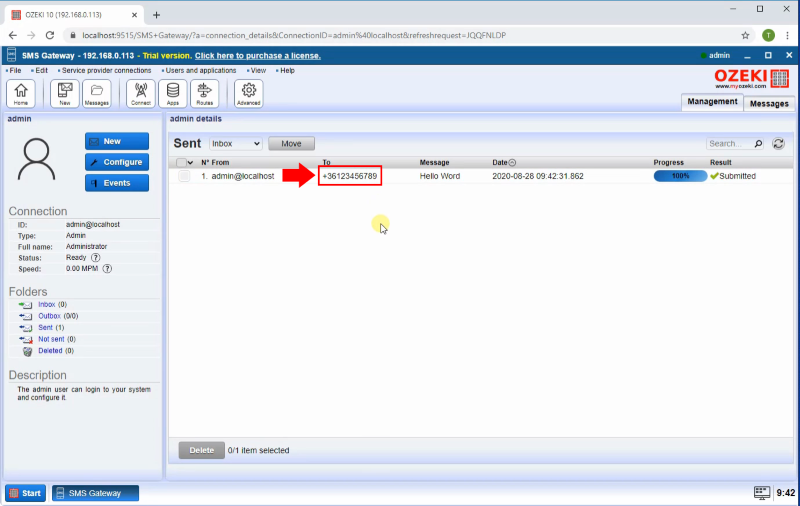This screenshot has width=800, height=506.
Task: Click the refresh icon beside the search box
Action: (x=779, y=144)
